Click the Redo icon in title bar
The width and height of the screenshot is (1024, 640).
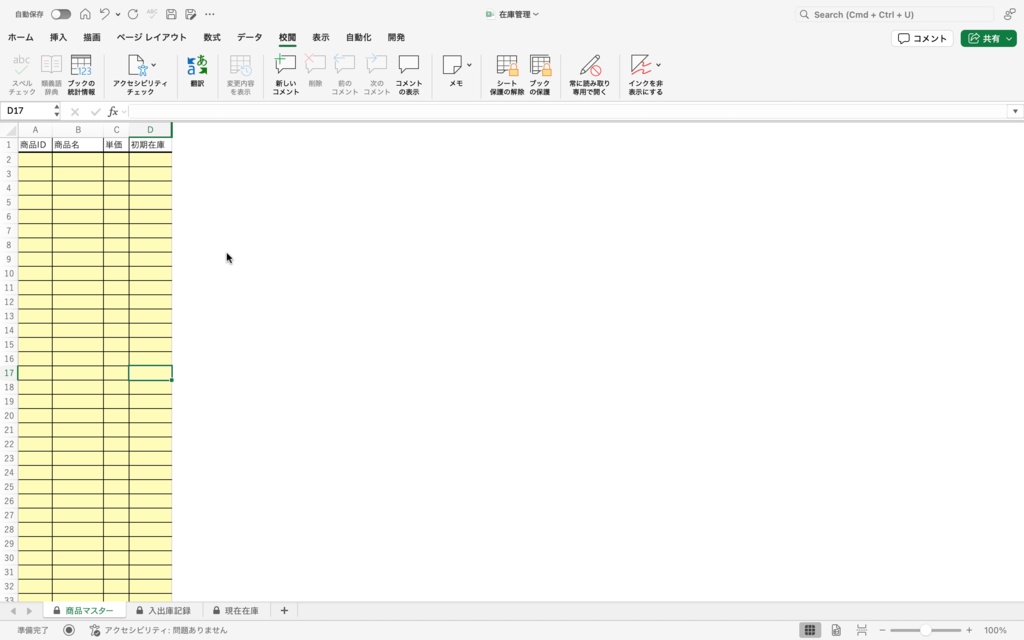tap(133, 14)
